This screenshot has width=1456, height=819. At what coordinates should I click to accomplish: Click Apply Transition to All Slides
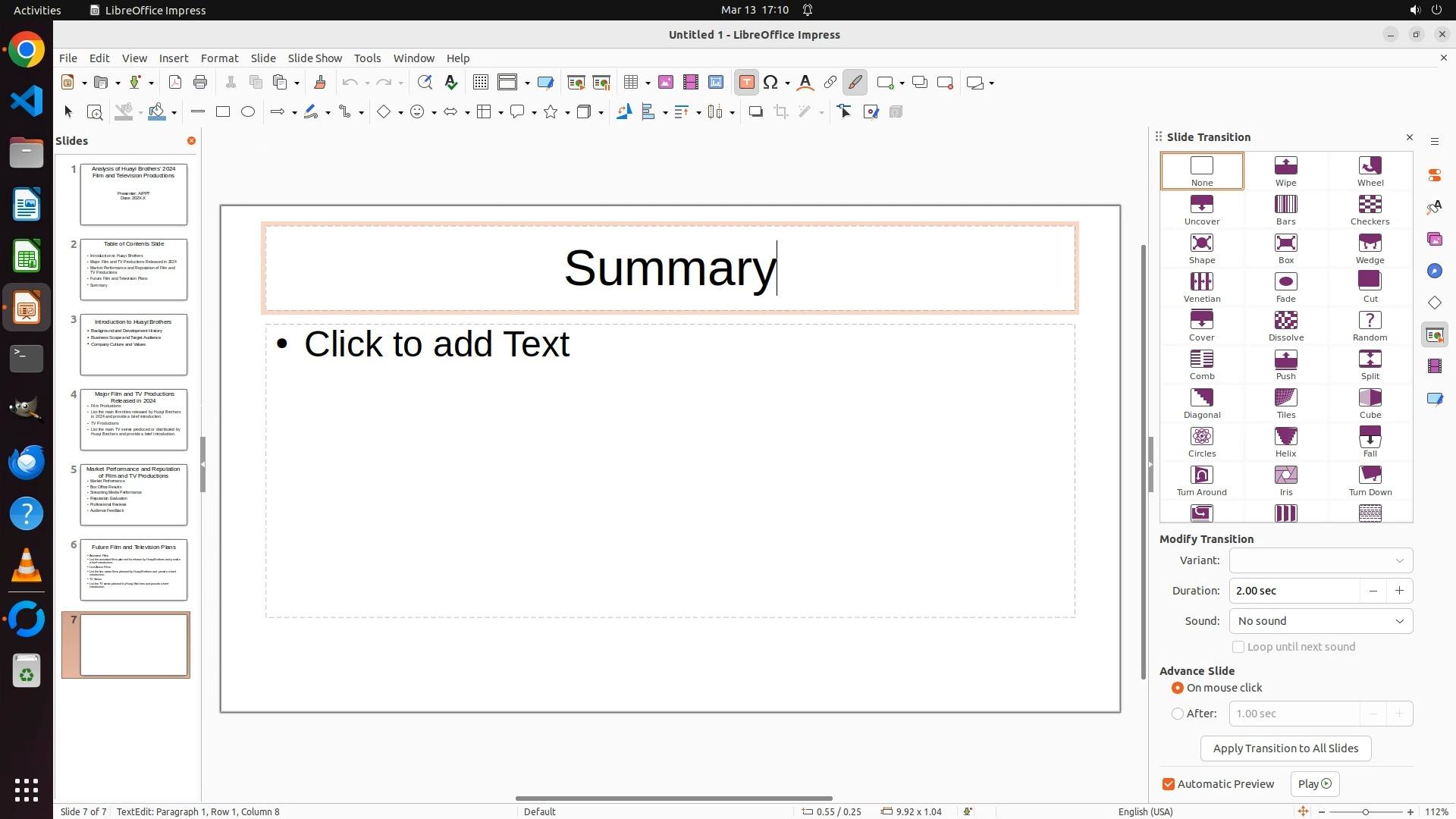1285,748
